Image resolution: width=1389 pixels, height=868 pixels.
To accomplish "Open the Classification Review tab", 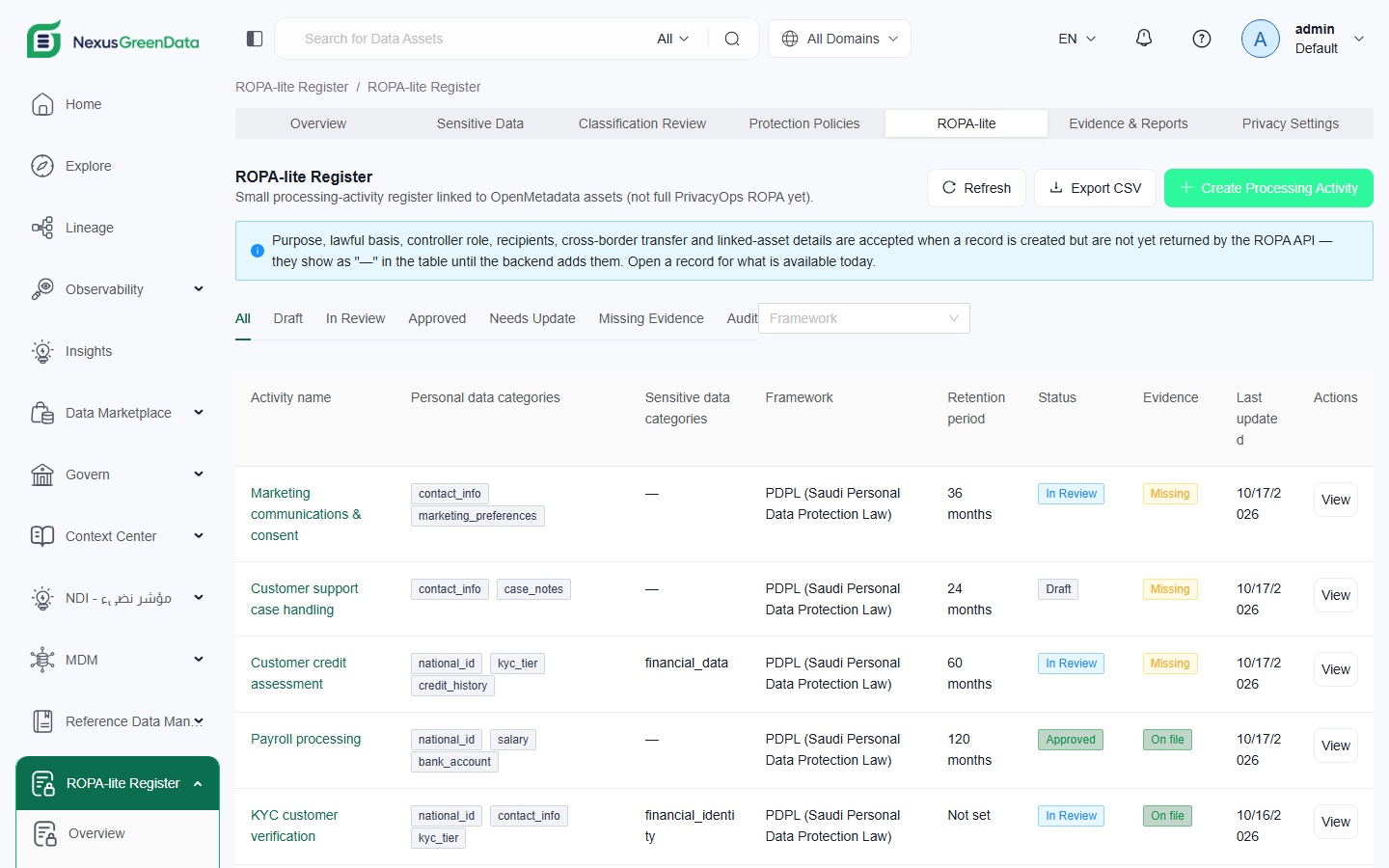I will click(642, 123).
